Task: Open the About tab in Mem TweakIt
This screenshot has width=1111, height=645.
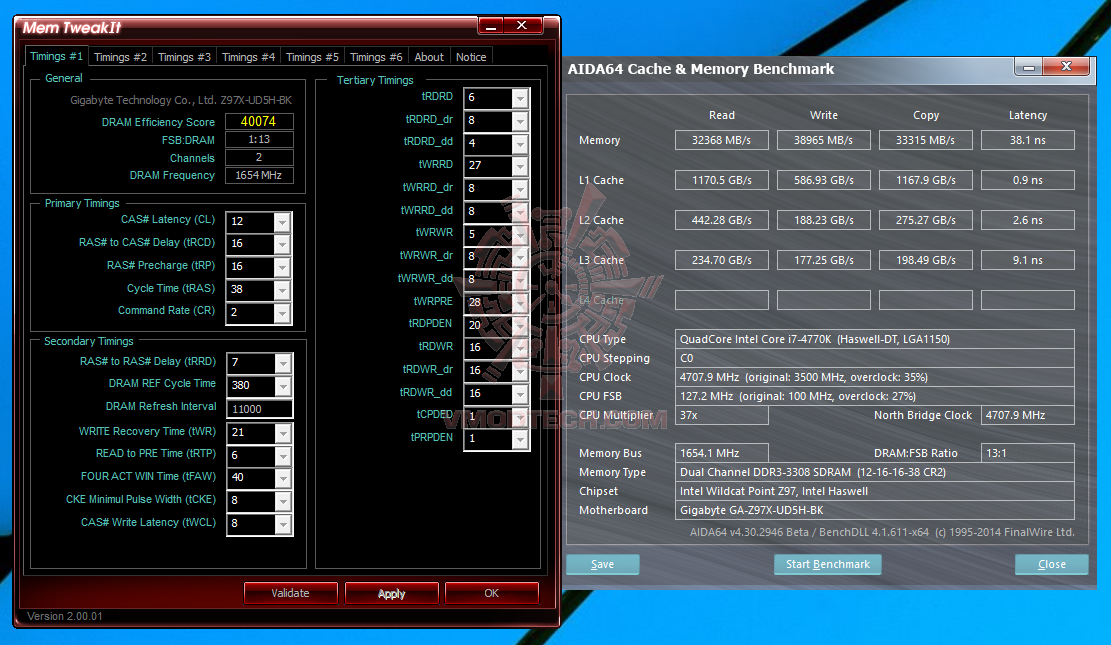Action: tap(429, 57)
